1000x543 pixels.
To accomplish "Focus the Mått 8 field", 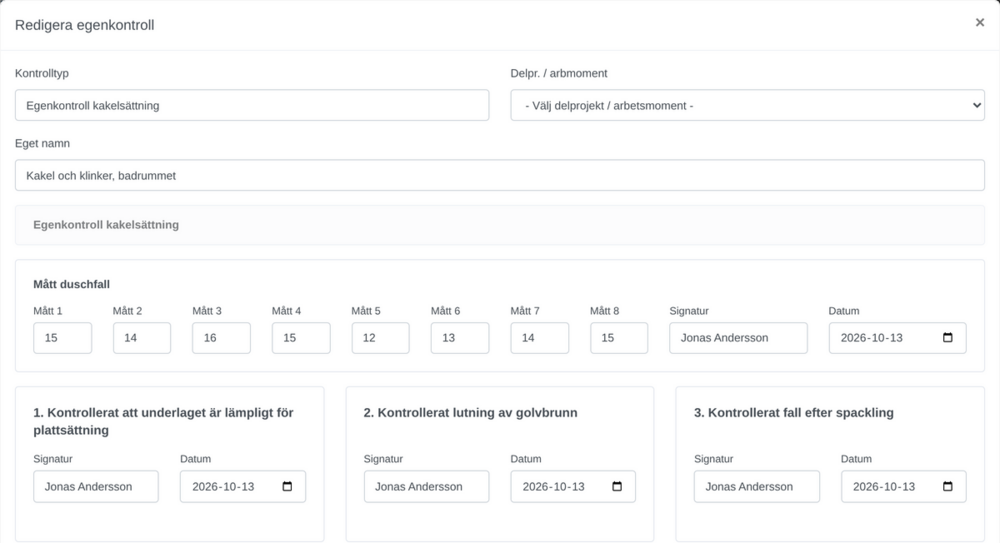I will (x=619, y=338).
